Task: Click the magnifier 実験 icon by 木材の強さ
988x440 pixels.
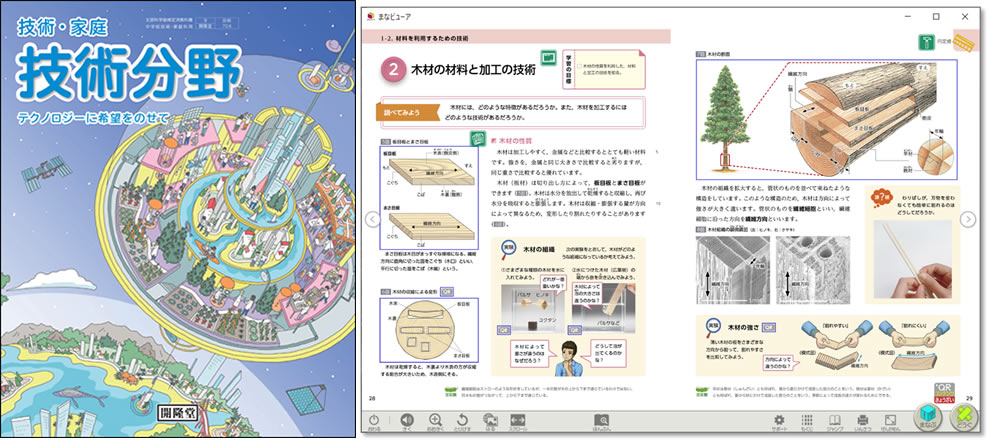Action: pyautogui.click(x=713, y=329)
